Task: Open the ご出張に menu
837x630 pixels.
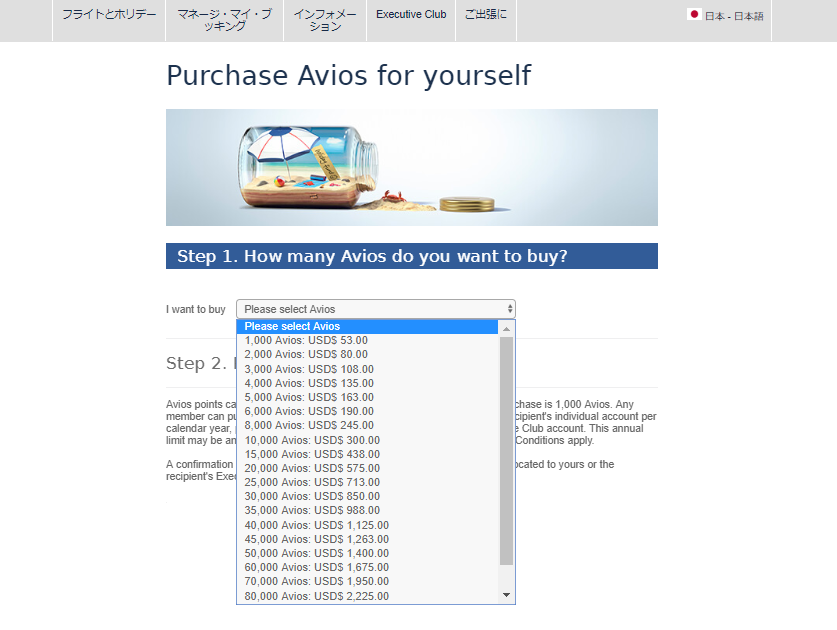Action: (486, 15)
